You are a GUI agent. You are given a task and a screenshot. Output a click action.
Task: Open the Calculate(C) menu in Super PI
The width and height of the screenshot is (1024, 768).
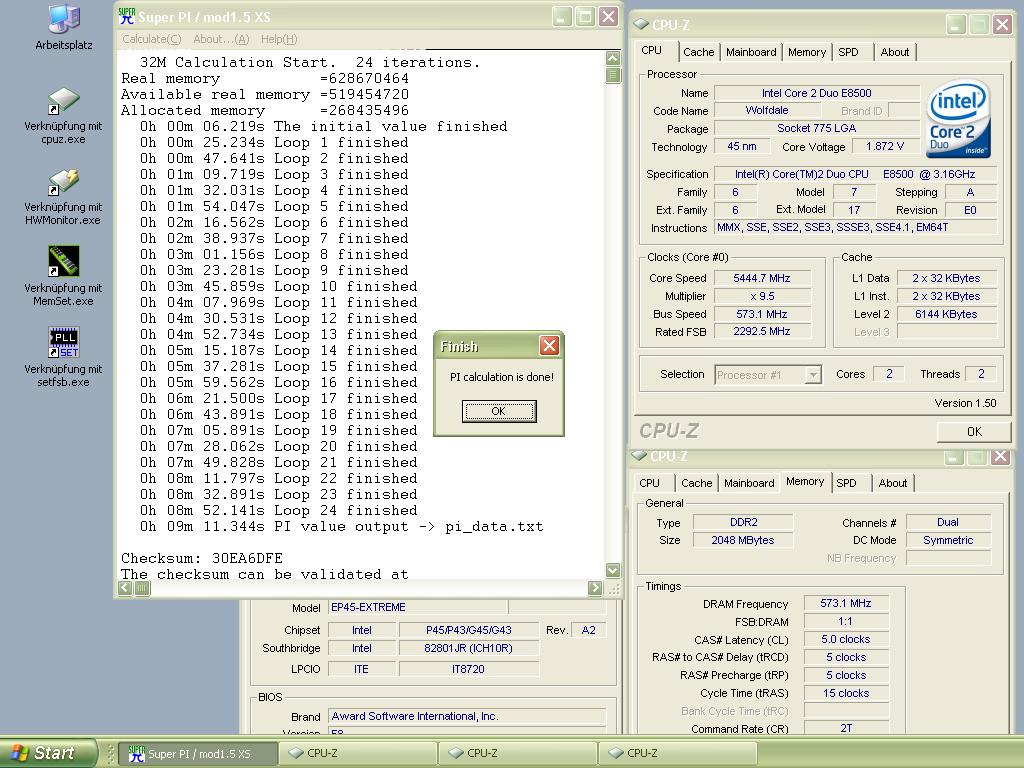pos(152,39)
